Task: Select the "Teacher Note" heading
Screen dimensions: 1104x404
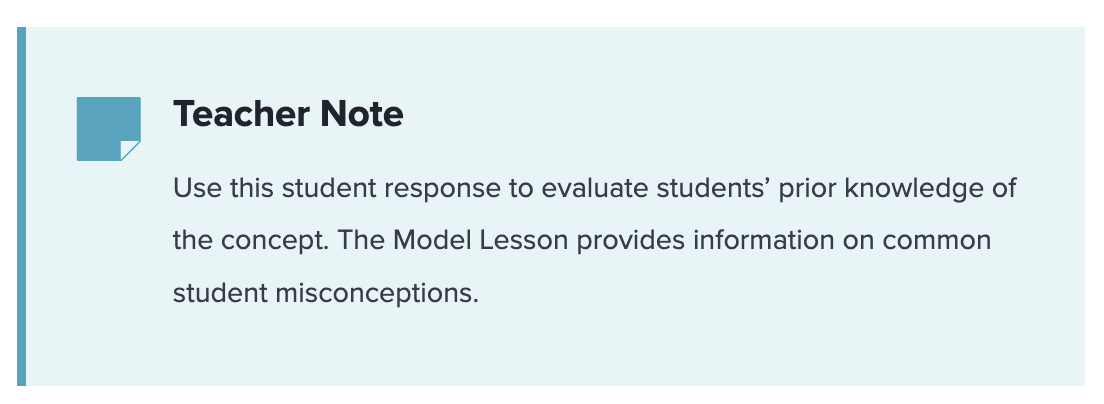Action: coord(288,114)
